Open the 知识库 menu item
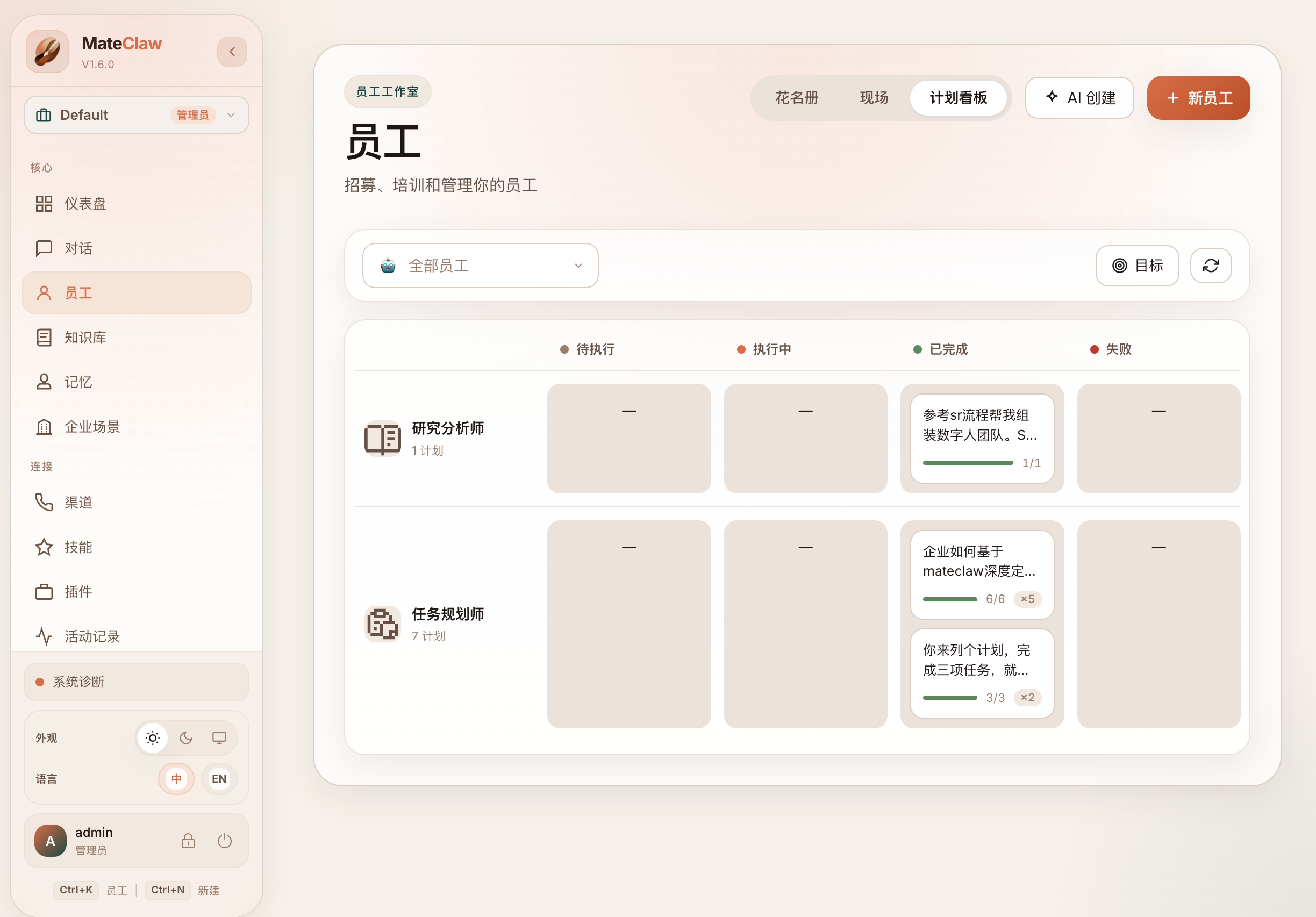This screenshot has height=917, width=1316. tap(137, 338)
